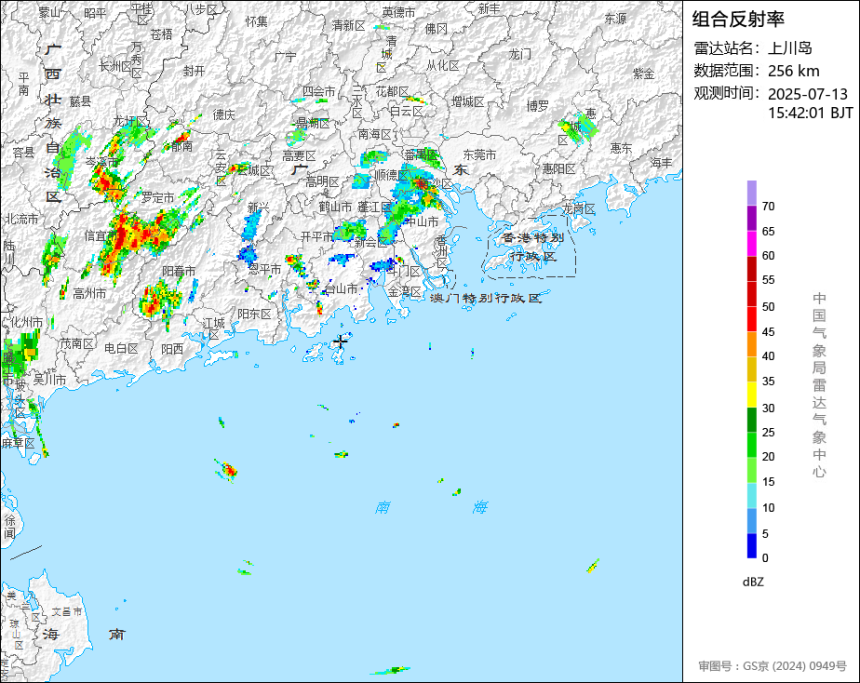Click the 增城区 district label
860x683 pixels.
pyautogui.click(x=468, y=101)
